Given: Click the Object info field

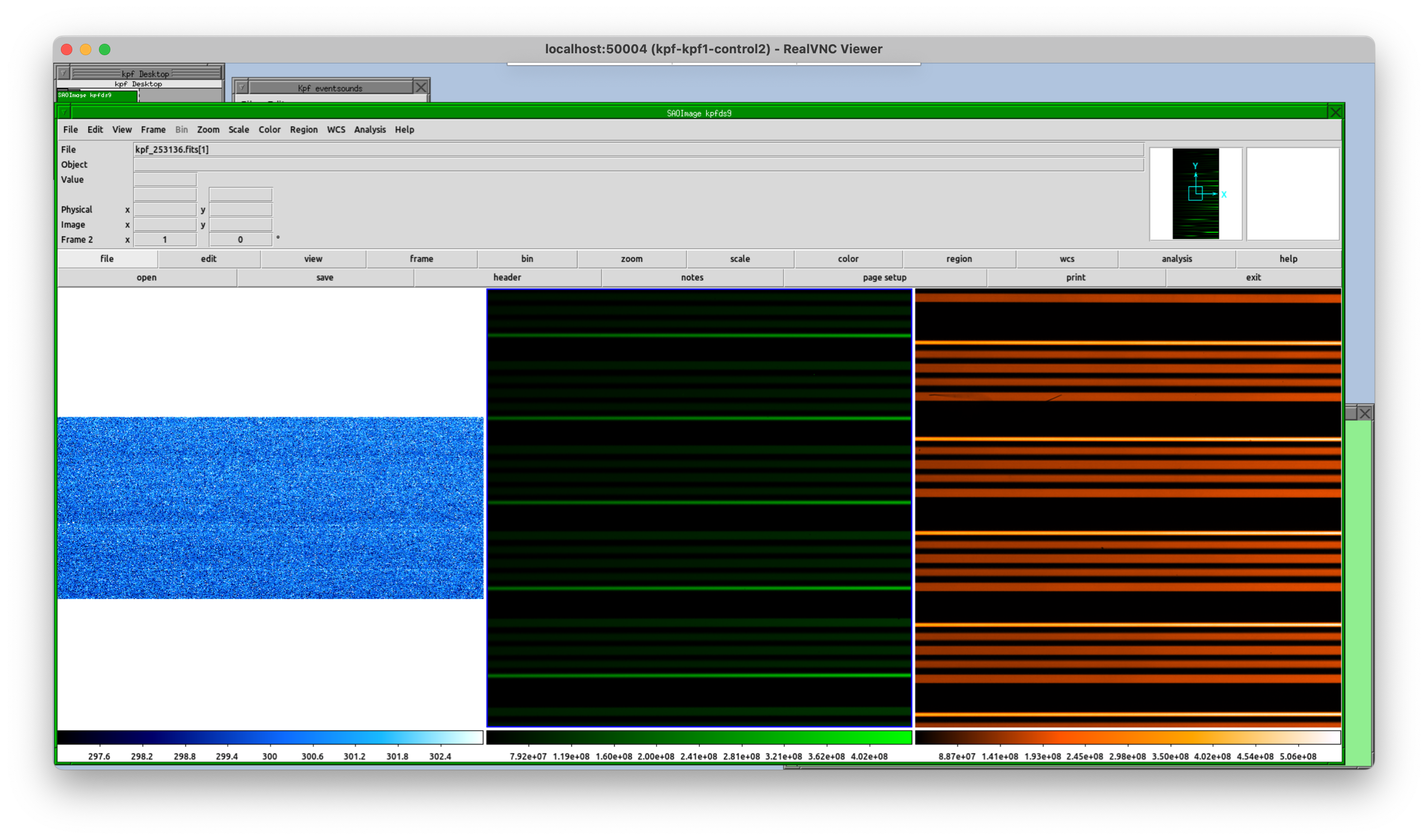Looking at the screenshot, I should pos(639,165).
